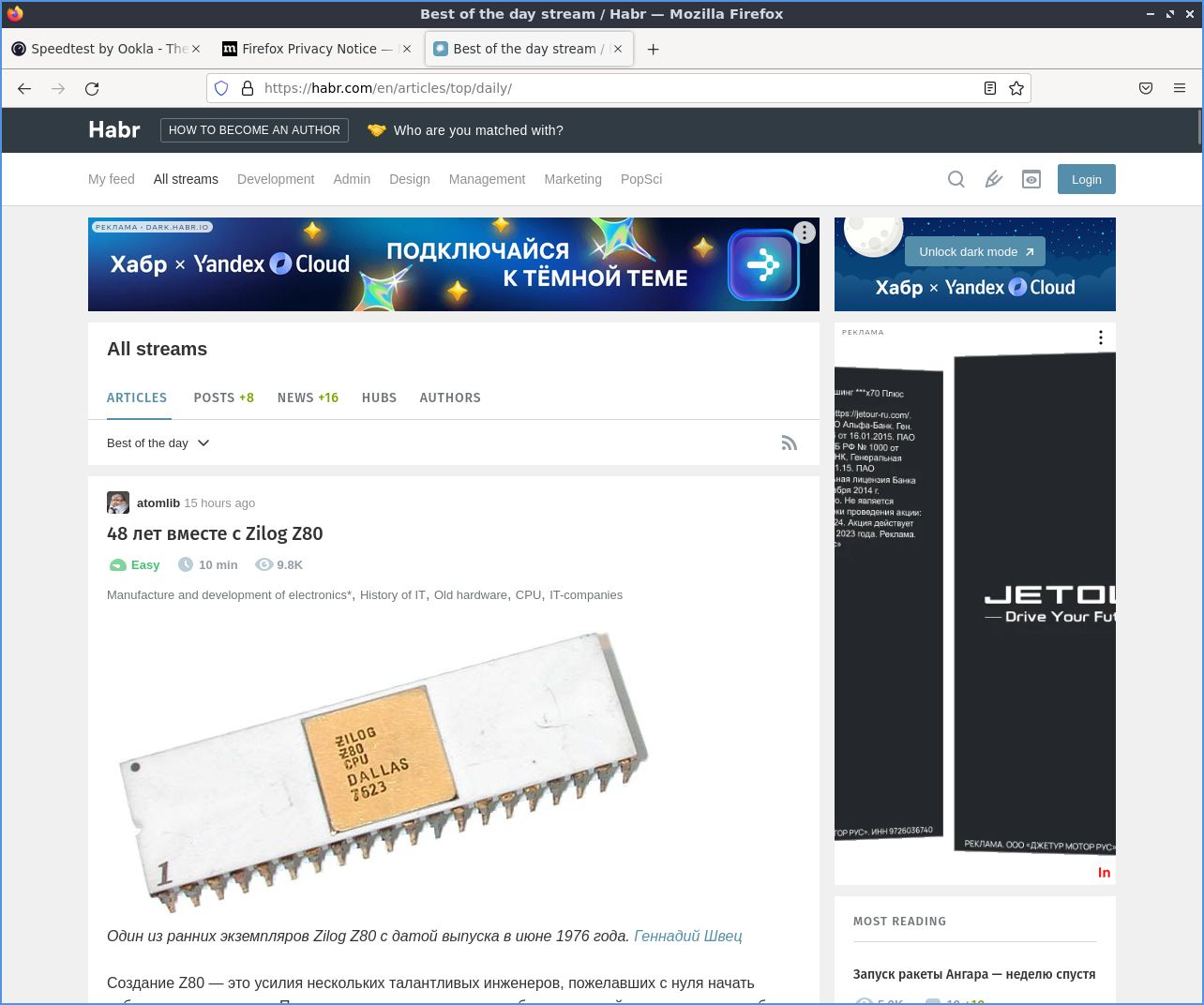
Task: Open the Old hardware hub
Action: 471,594
